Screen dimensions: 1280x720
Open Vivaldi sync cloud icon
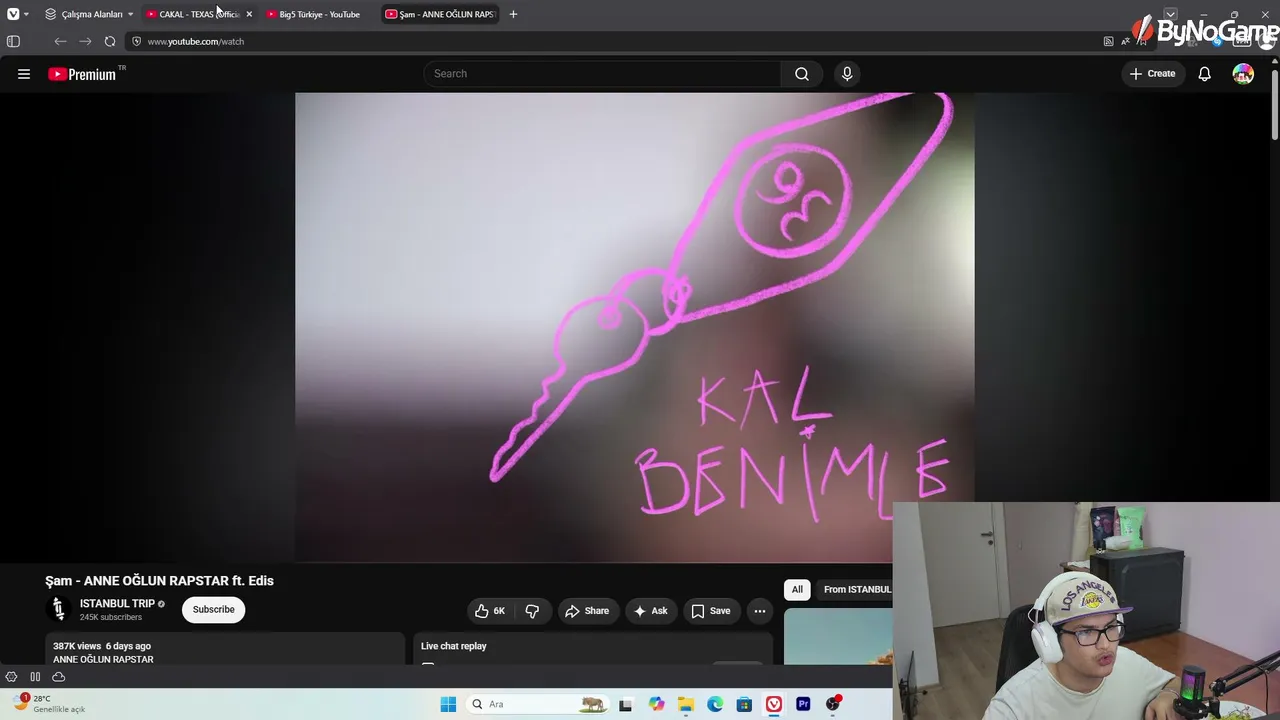tap(59, 677)
